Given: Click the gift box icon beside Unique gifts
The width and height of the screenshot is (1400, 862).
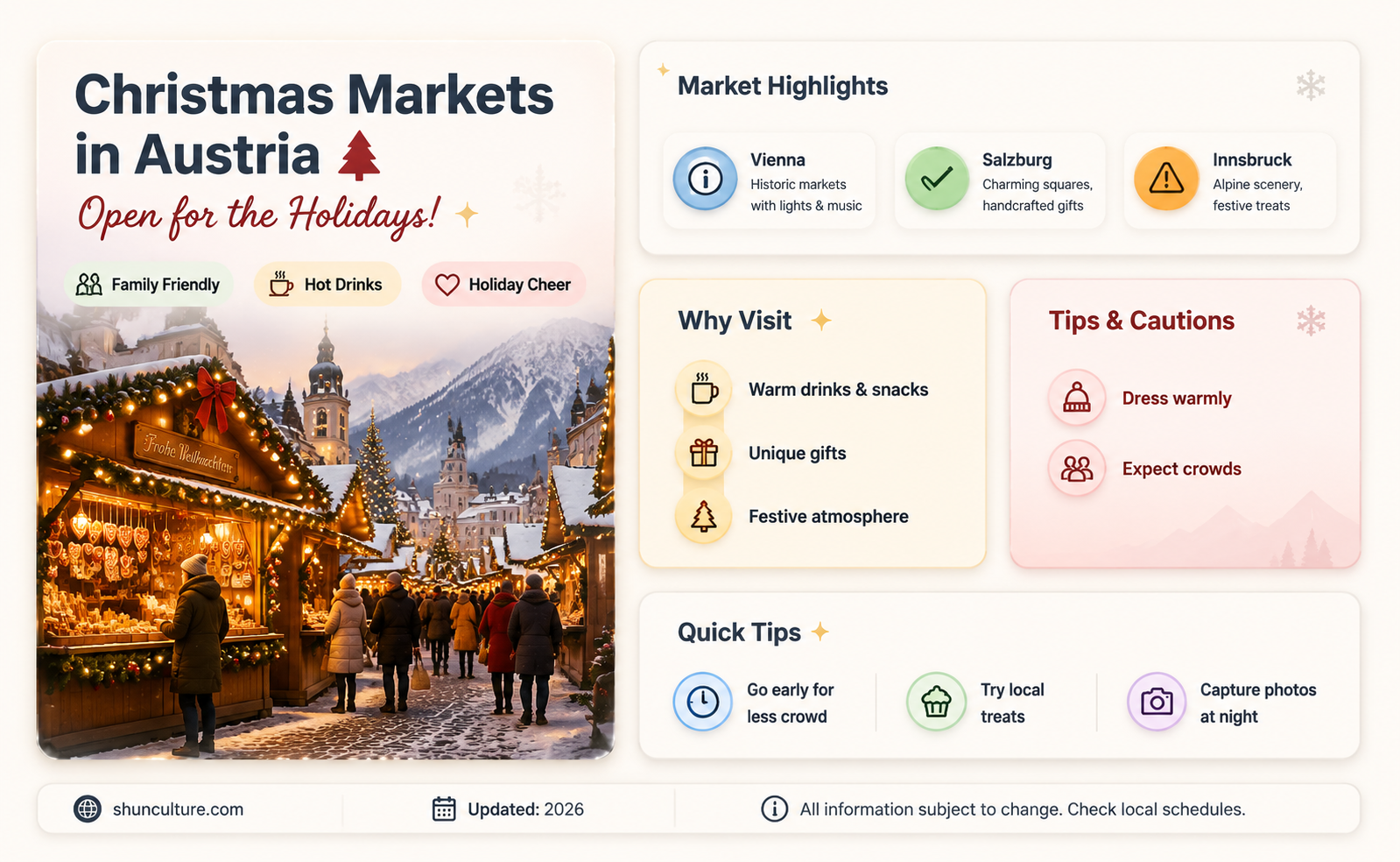Looking at the screenshot, I should [x=704, y=453].
